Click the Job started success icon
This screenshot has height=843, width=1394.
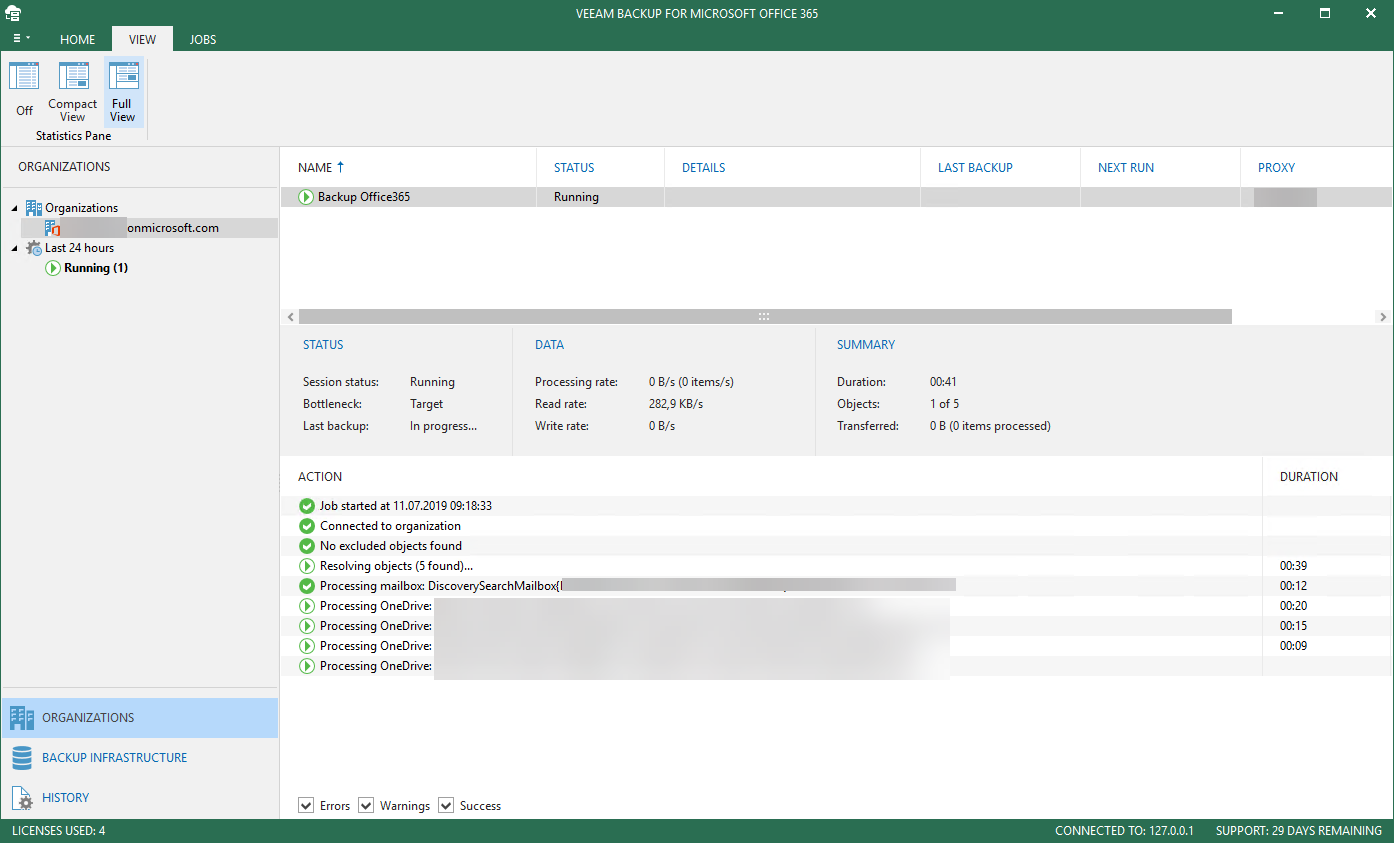(307, 506)
